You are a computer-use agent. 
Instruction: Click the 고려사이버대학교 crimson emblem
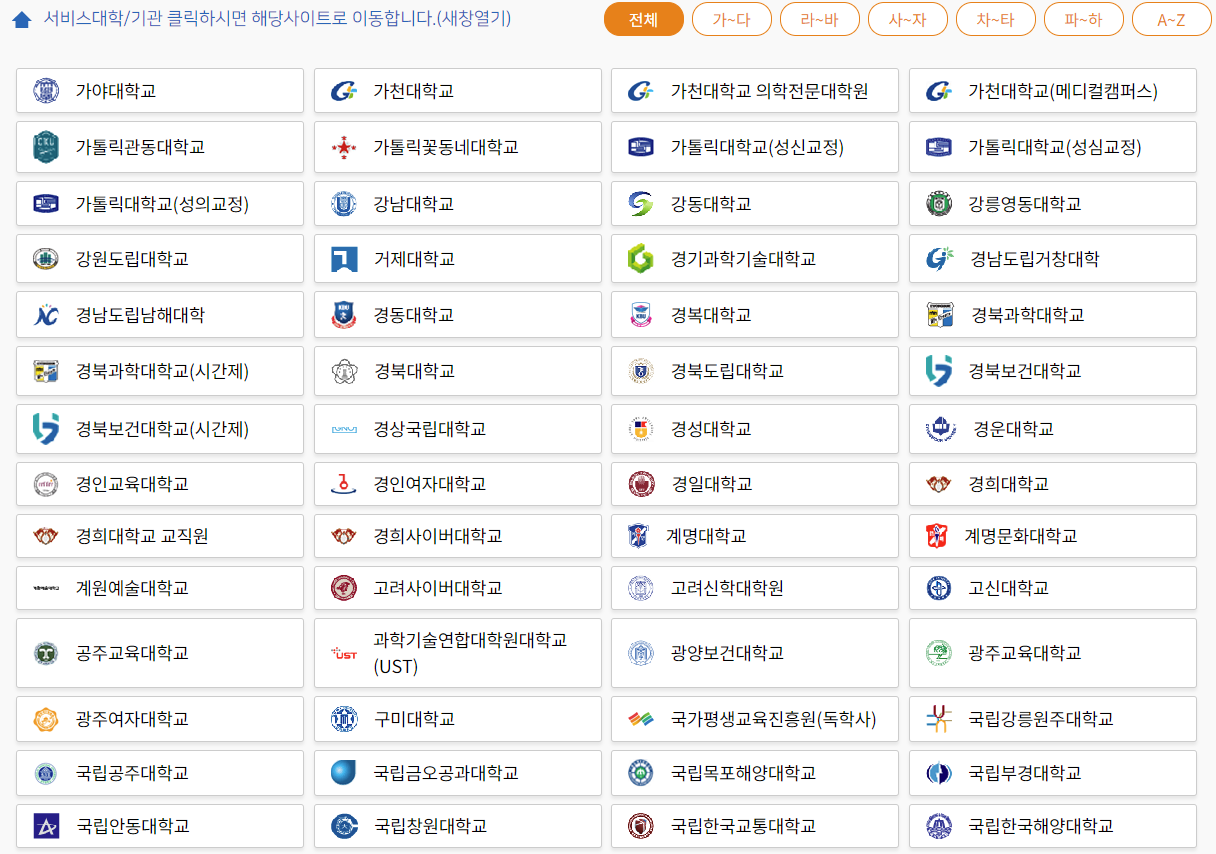[344, 588]
